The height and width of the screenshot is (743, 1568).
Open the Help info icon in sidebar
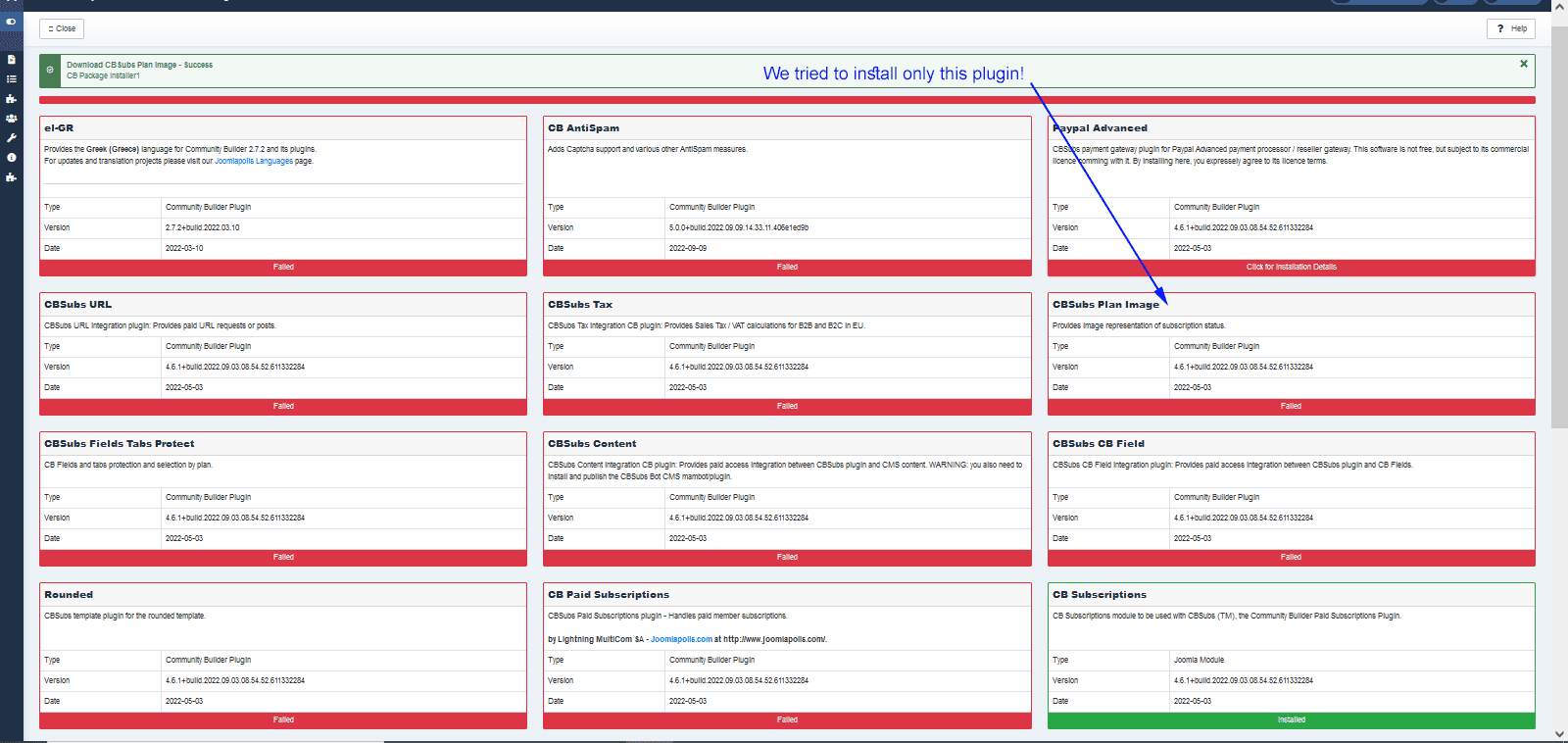coord(11,158)
